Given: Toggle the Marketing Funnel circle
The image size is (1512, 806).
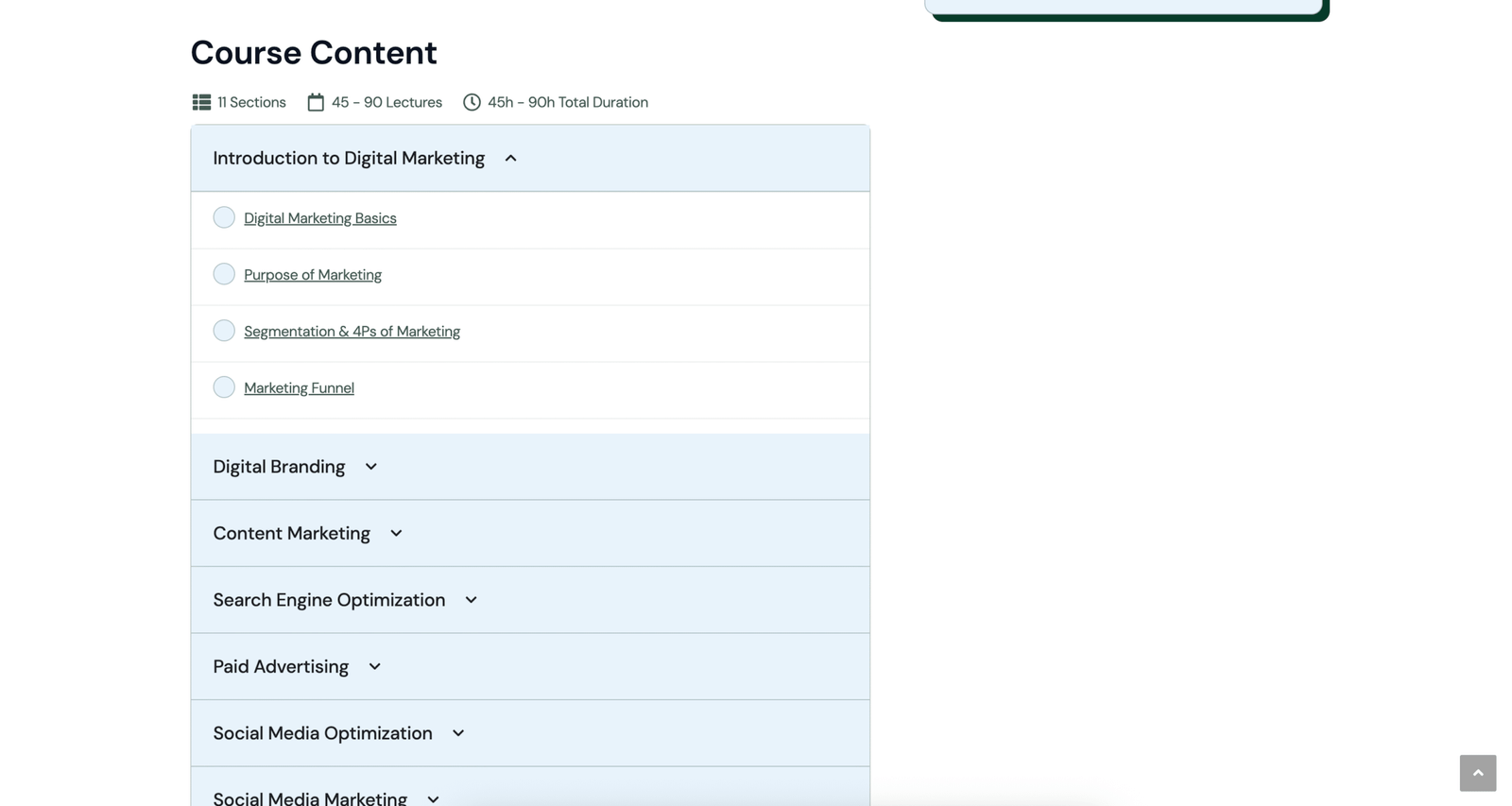Looking at the screenshot, I should [x=224, y=387].
